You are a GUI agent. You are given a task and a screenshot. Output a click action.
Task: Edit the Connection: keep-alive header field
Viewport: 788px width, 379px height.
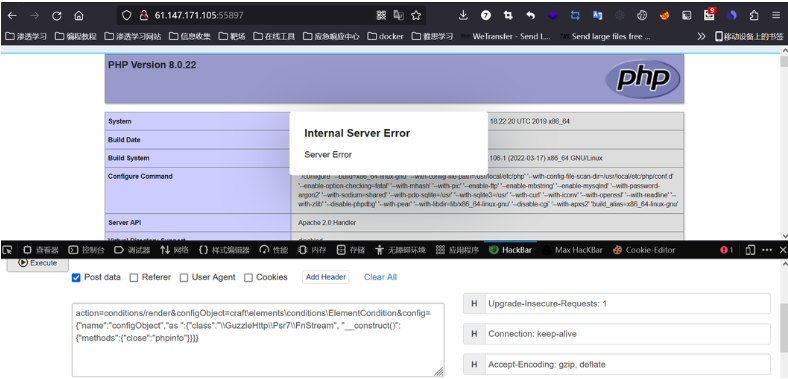tap(628, 334)
